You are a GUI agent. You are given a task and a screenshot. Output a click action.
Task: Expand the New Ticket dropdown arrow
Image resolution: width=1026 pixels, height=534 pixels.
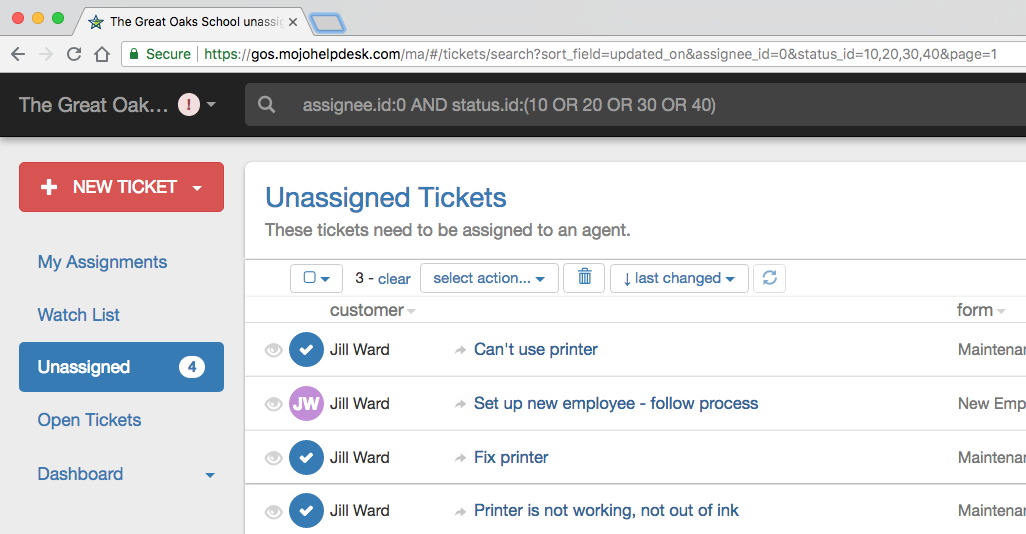pyautogui.click(x=197, y=188)
